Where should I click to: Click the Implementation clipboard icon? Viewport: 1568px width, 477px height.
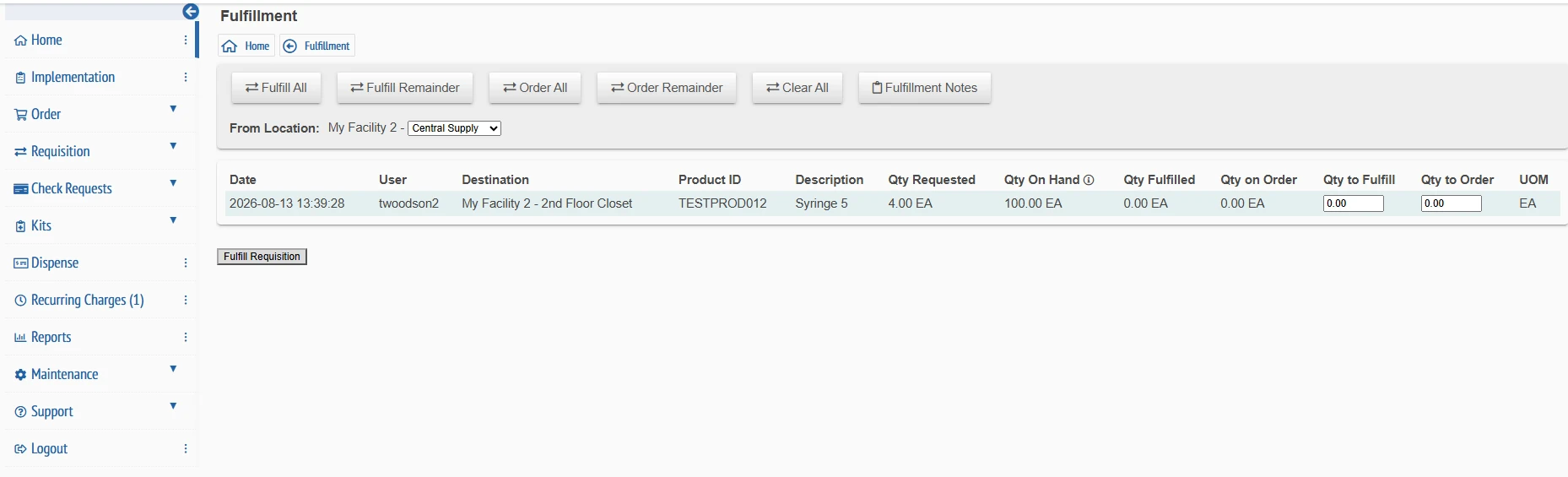(21, 78)
